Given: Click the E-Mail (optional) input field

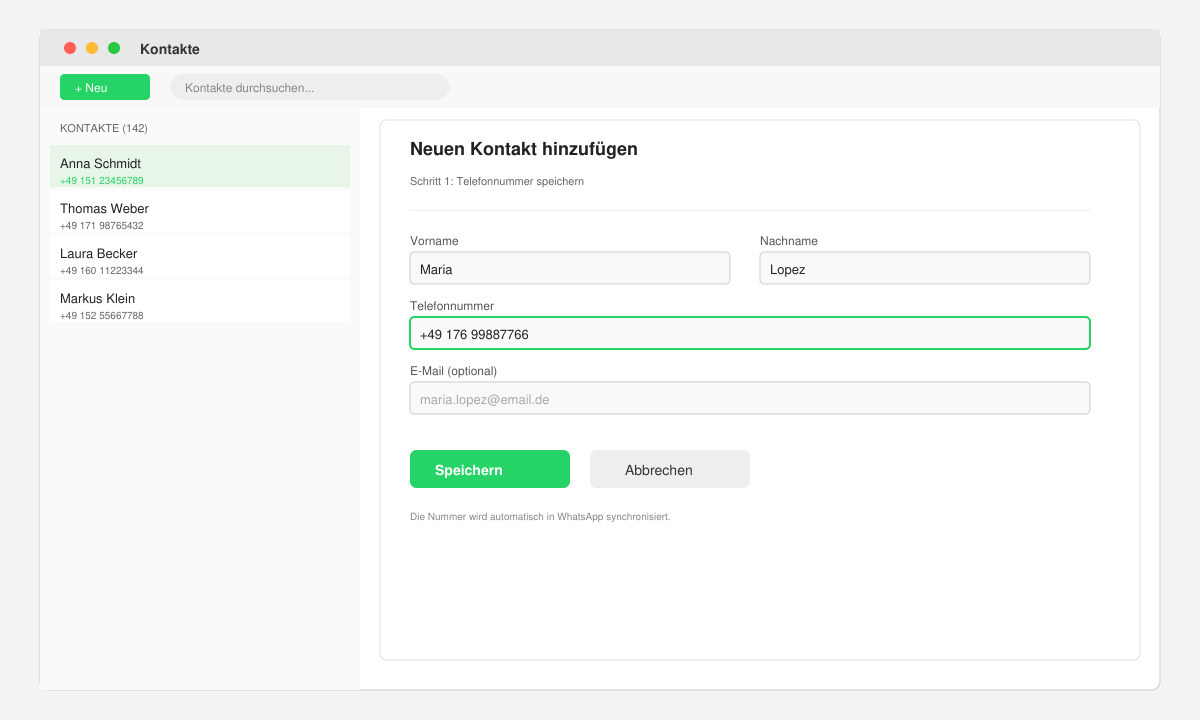Looking at the screenshot, I should coord(750,398).
